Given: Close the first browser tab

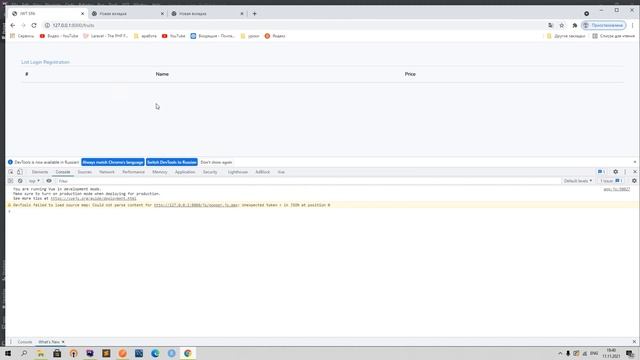Looking at the screenshot, I should tap(82, 13).
